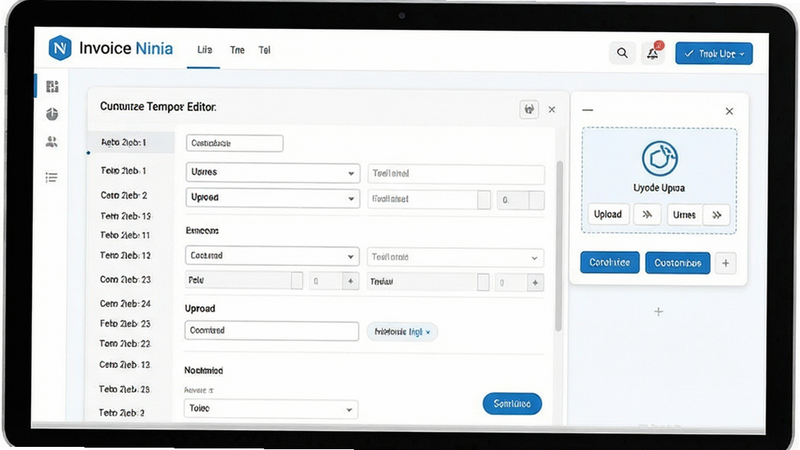Click the Umes button in side panel
Image resolution: width=800 pixels, height=450 pixels.
(x=684, y=215)
